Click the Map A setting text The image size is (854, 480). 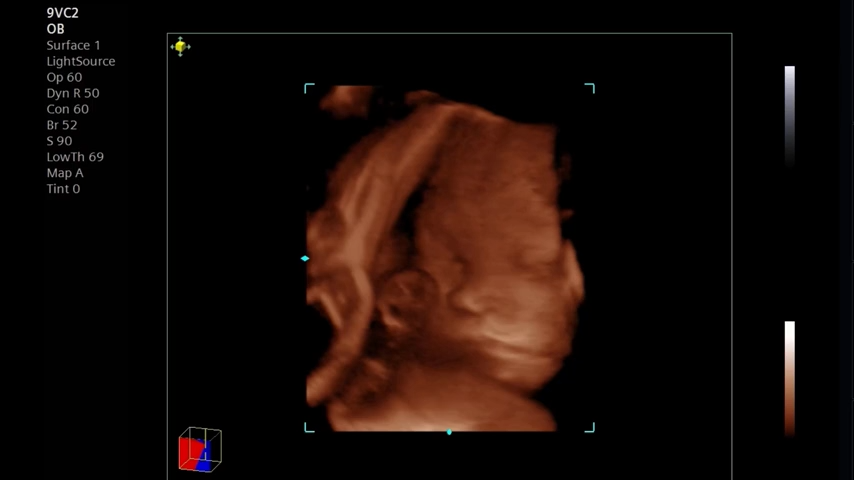65,173
